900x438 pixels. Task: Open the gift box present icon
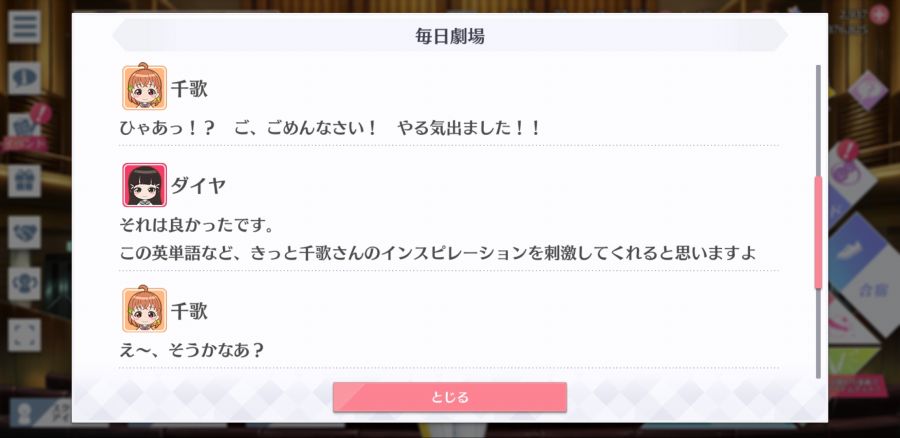[x=24, y=181]
